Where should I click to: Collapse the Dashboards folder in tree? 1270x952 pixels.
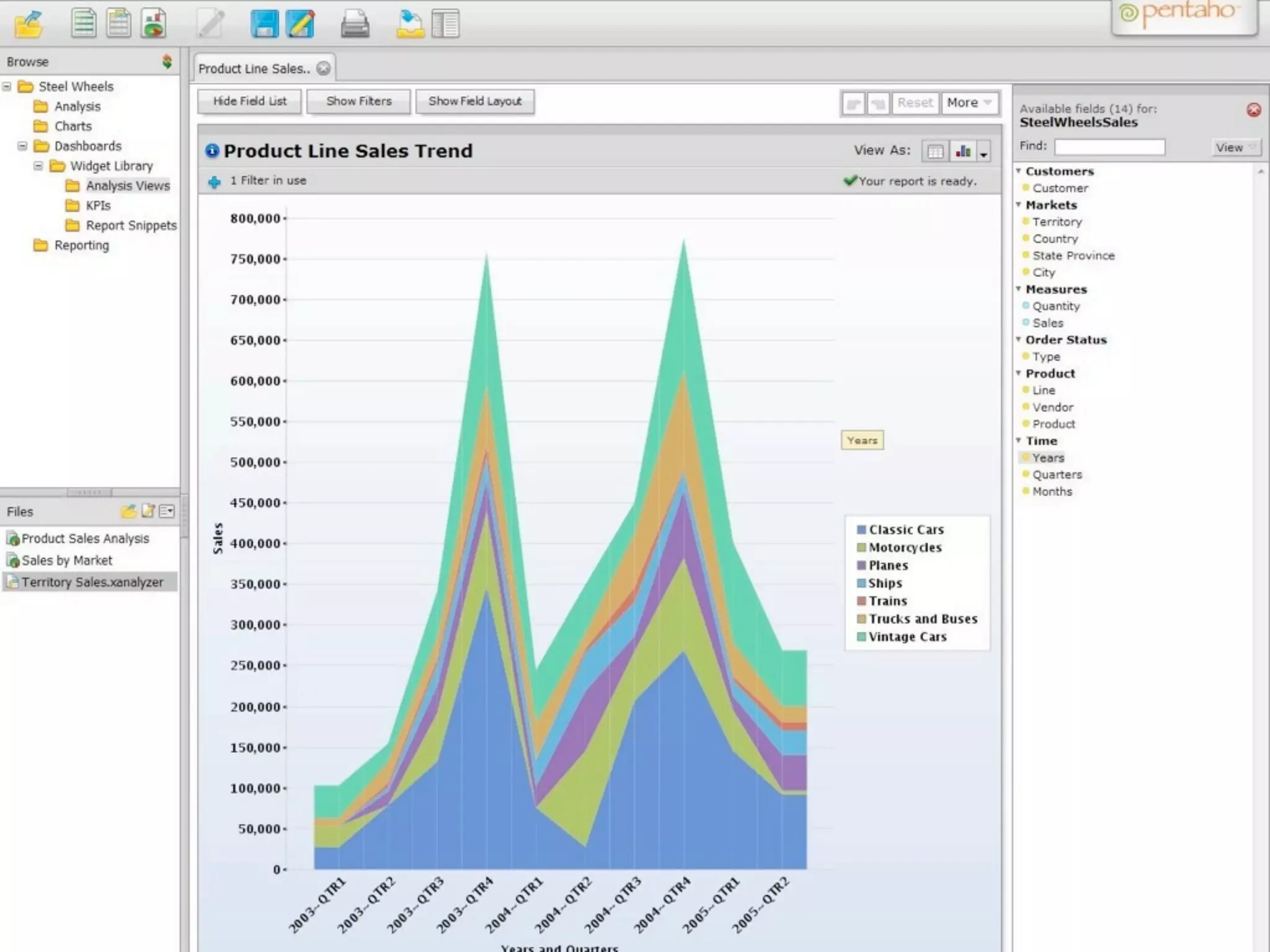[x=22, y=146]
